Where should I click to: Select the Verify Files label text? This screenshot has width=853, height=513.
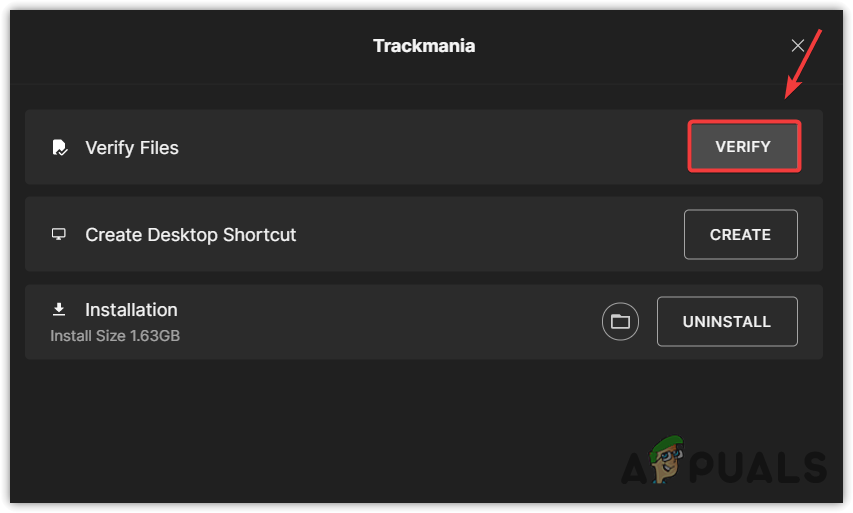pyautogui.click(x=132, y=148)
